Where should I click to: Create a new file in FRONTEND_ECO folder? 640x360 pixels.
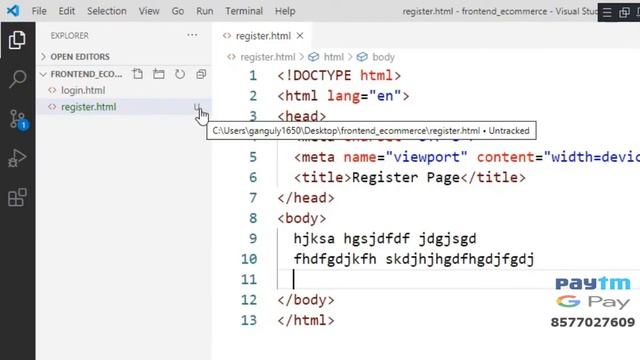[x=138, y=74]
